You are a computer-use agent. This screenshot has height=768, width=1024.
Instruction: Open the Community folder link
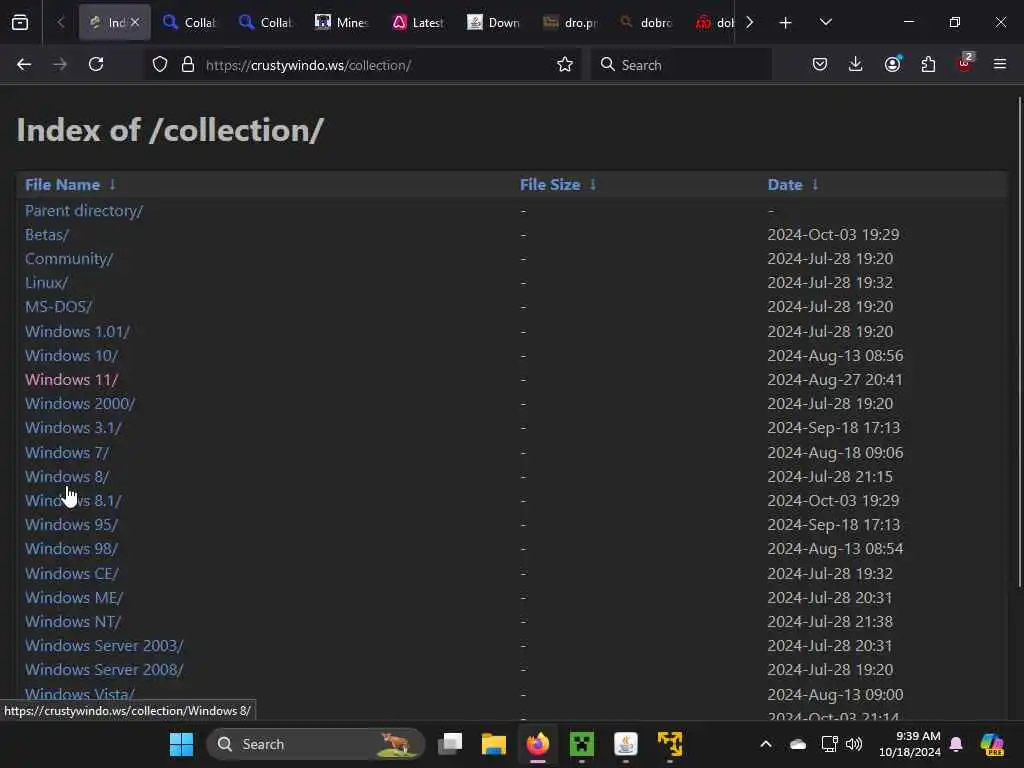[69, 259]
